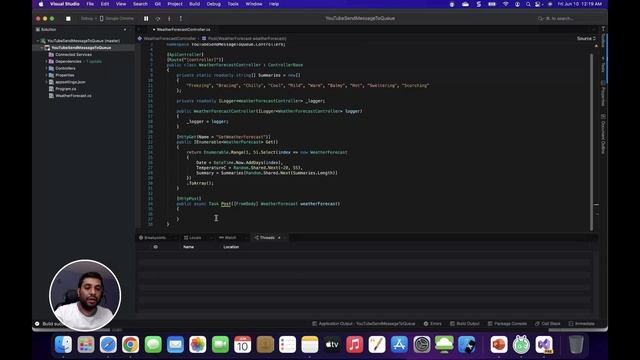The height and width of the screenshot is (360, 640).
Task: Open the Build menu
Action: [194, 4]
